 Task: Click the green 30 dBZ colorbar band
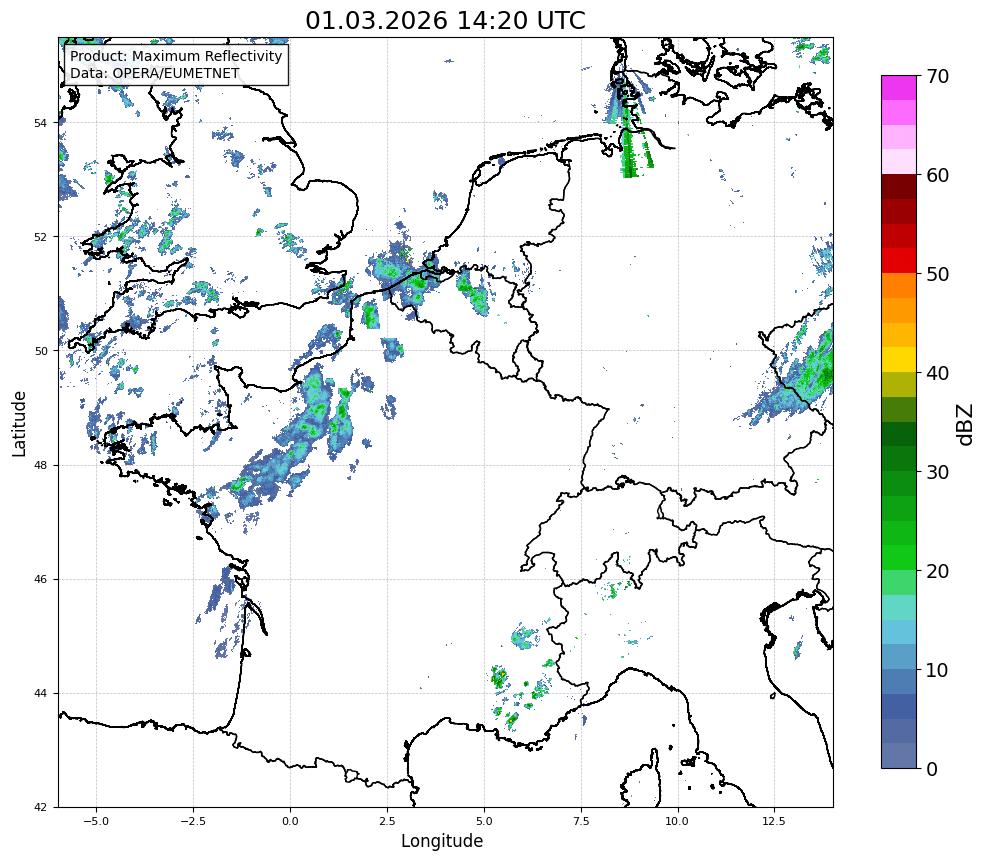898,483
